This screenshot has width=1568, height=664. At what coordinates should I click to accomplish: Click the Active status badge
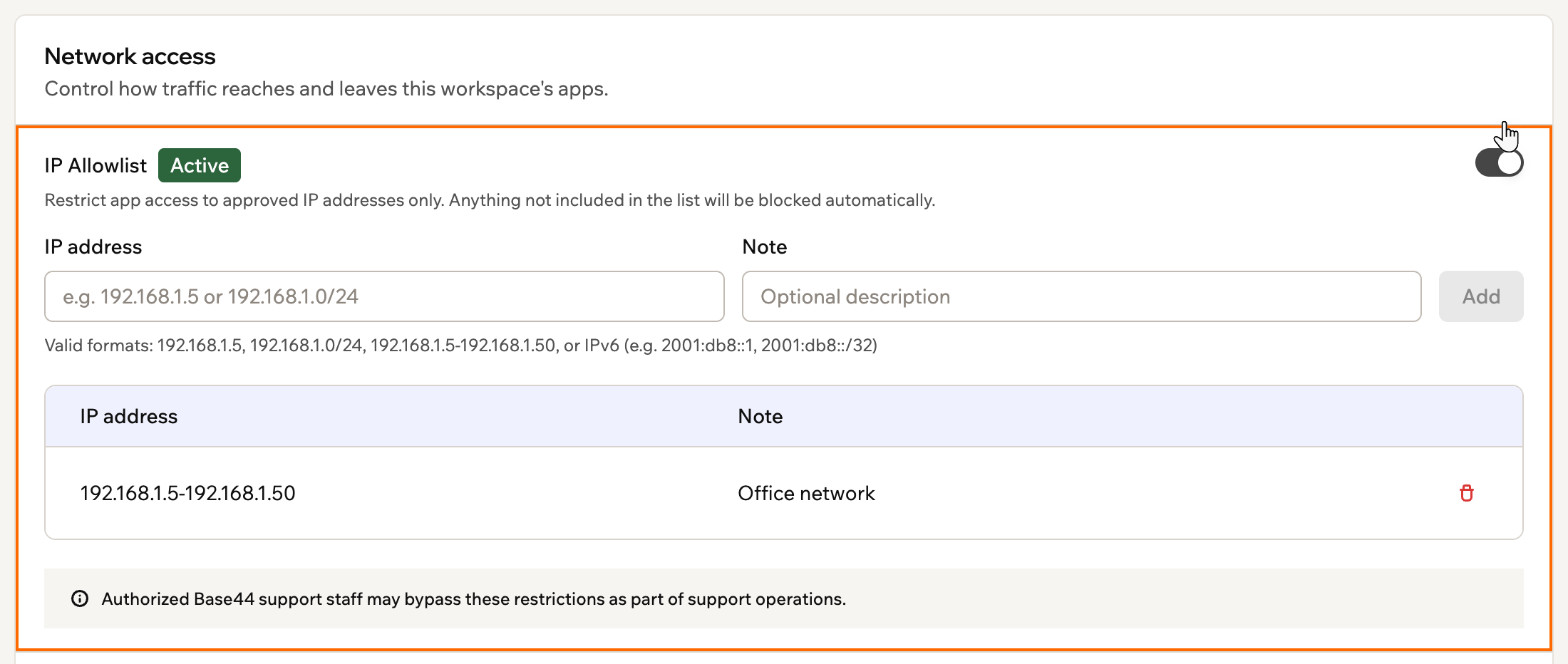click(x=200, y=165)
